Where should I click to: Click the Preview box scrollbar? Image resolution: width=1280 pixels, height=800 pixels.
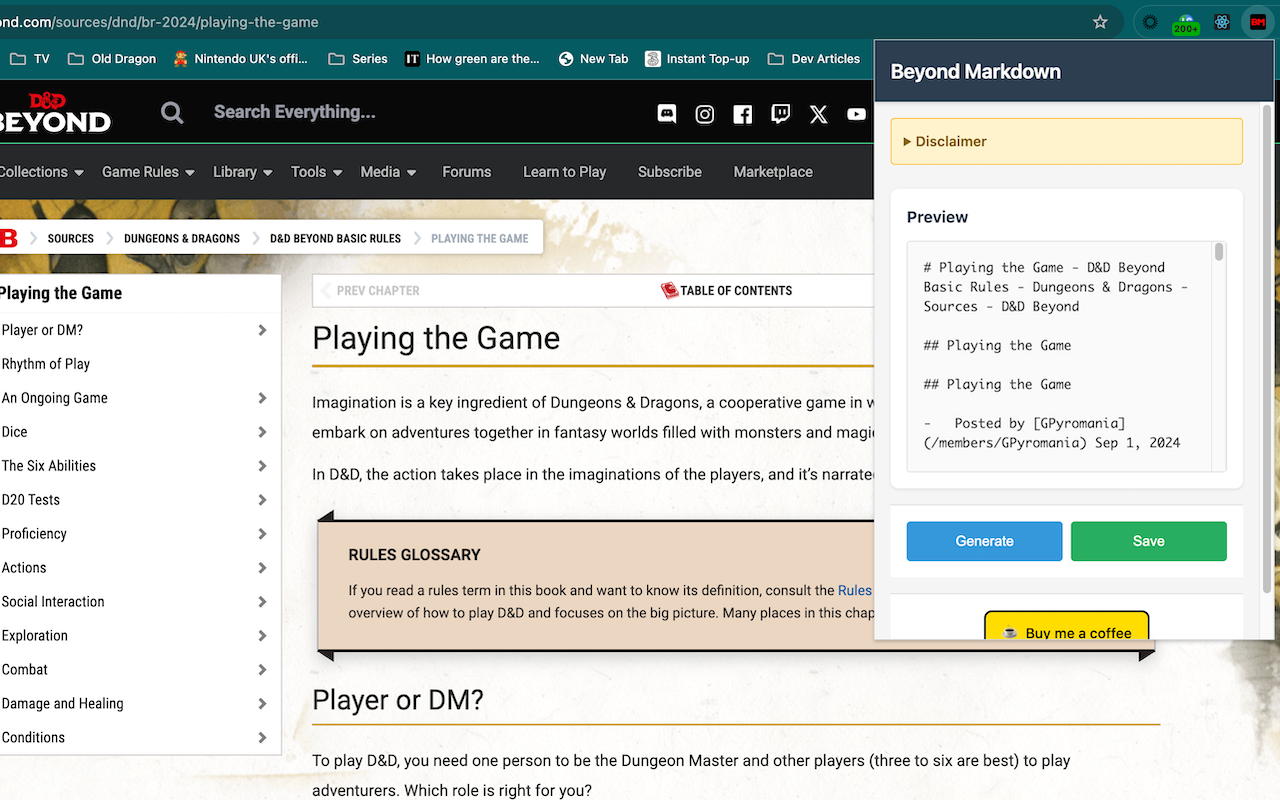pos(1219,252)
